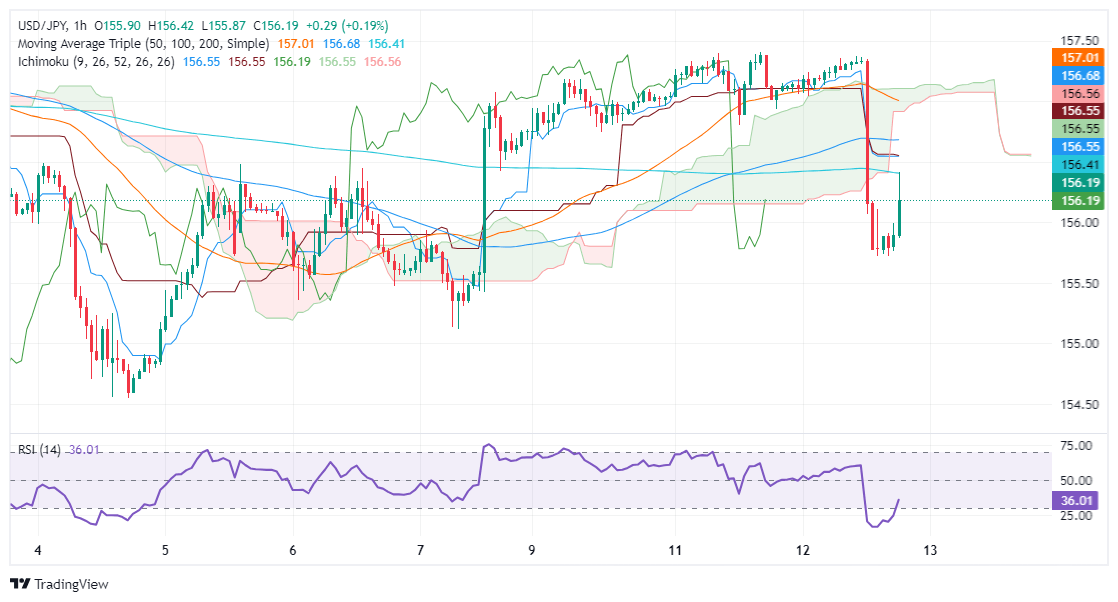Click the RSI (14) indicator label

click(39, 450)
